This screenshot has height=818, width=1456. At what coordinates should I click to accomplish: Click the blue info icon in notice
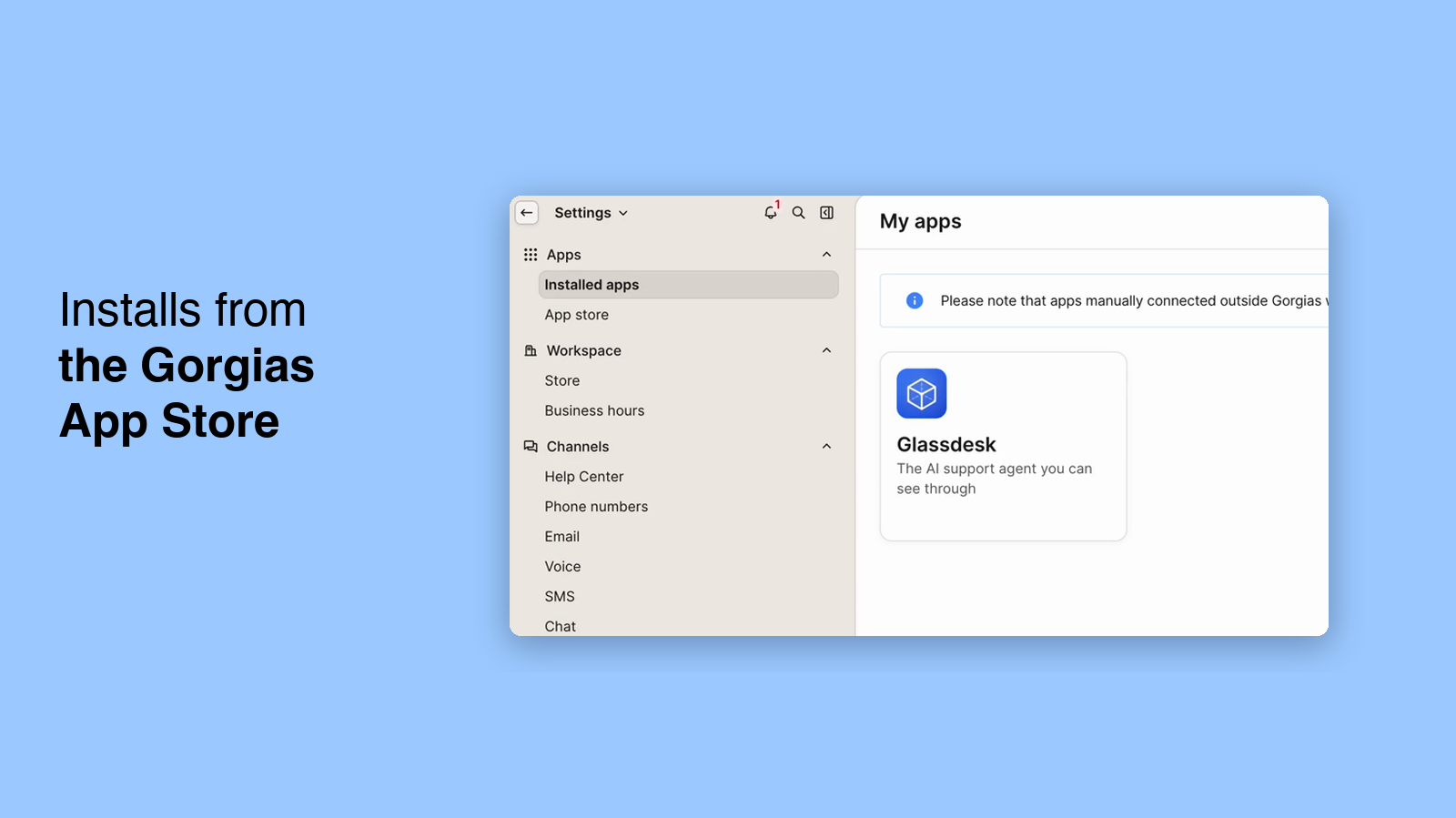(x=915, y=300)
